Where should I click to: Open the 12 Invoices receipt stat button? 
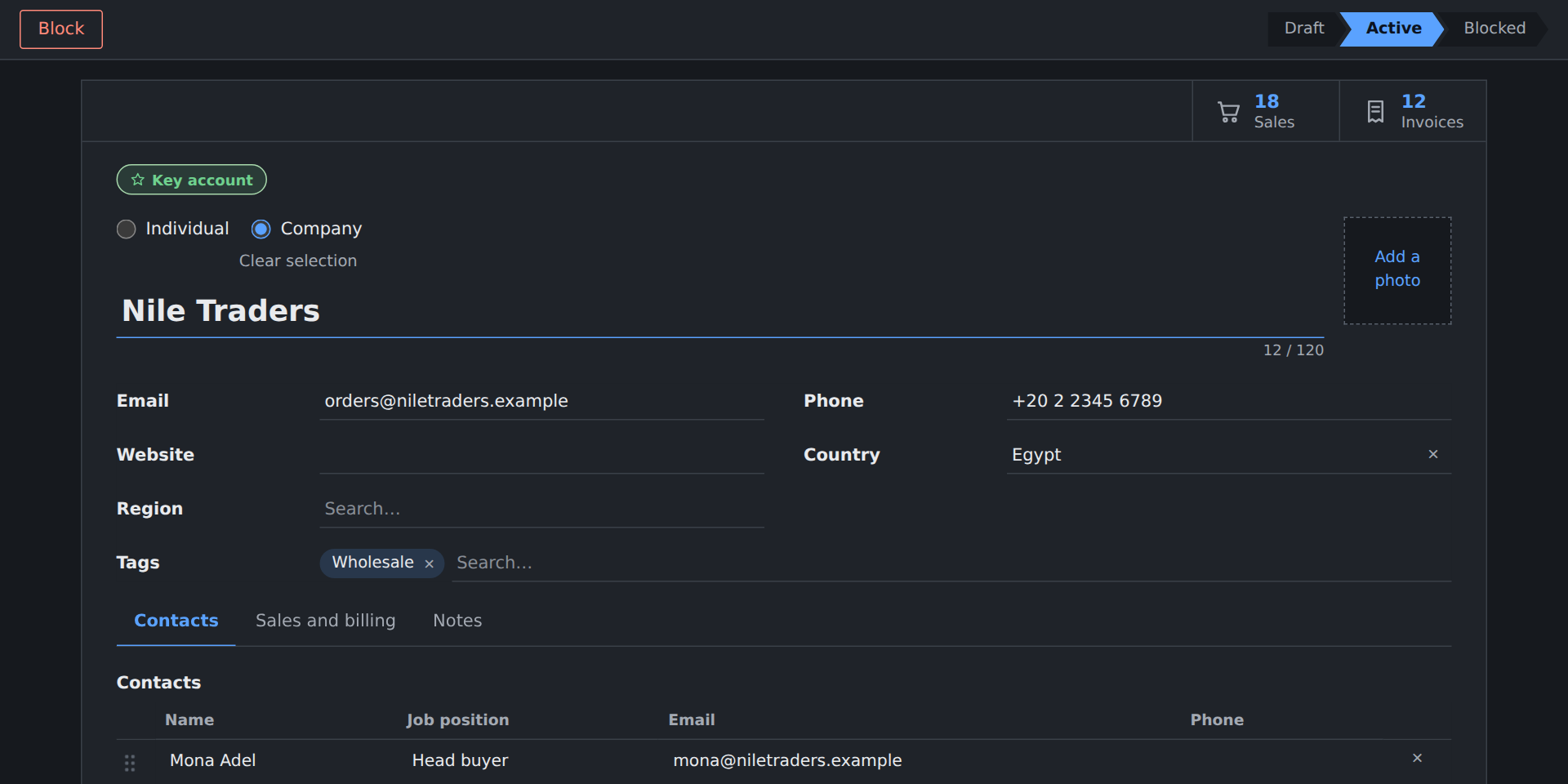tap(1413, 111)
